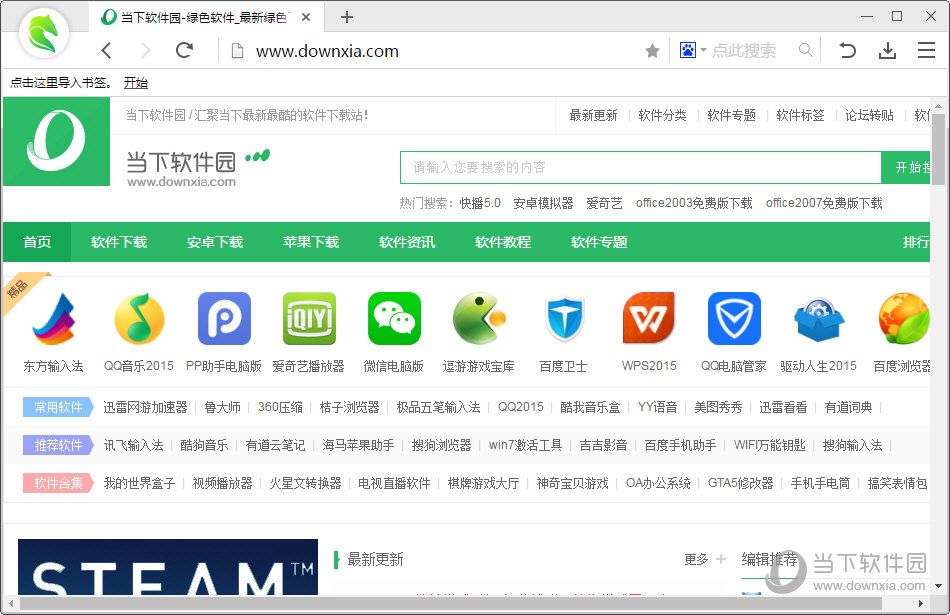Open the 讯飞输入法 link
950x615 pixels.
133,445
